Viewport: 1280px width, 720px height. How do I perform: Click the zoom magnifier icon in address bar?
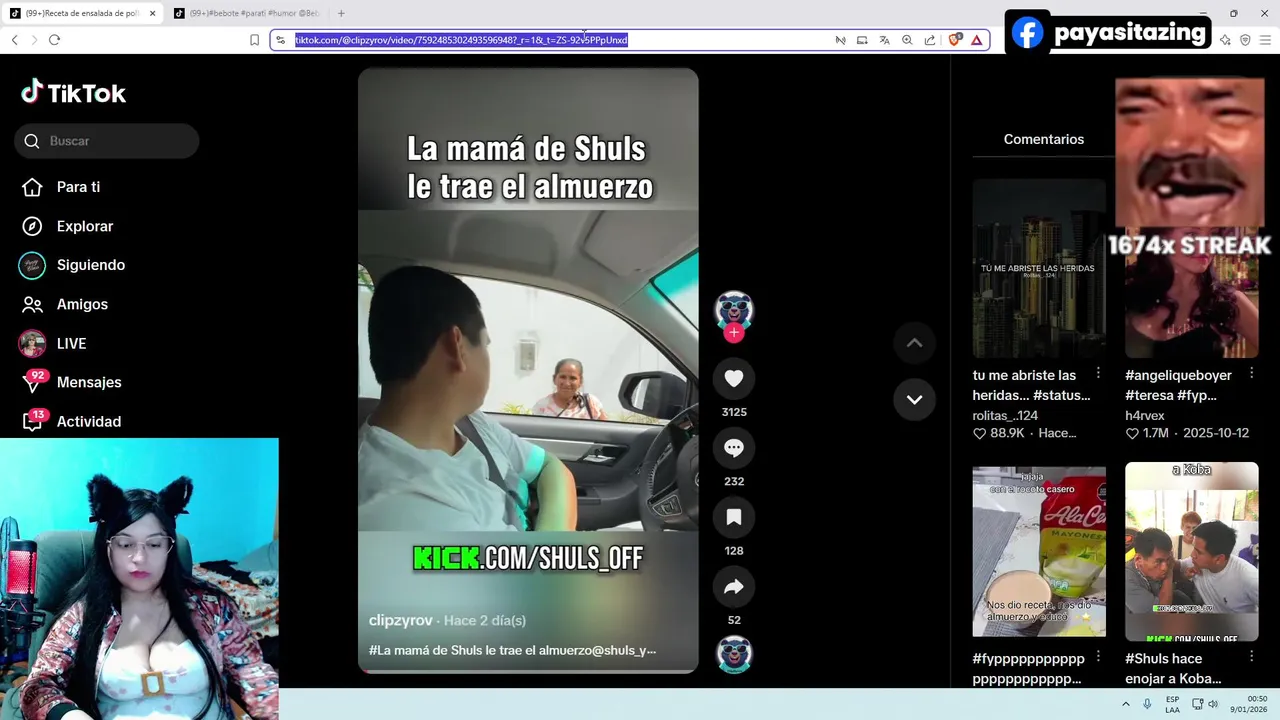pyautogui.click(x=907, y=40)
